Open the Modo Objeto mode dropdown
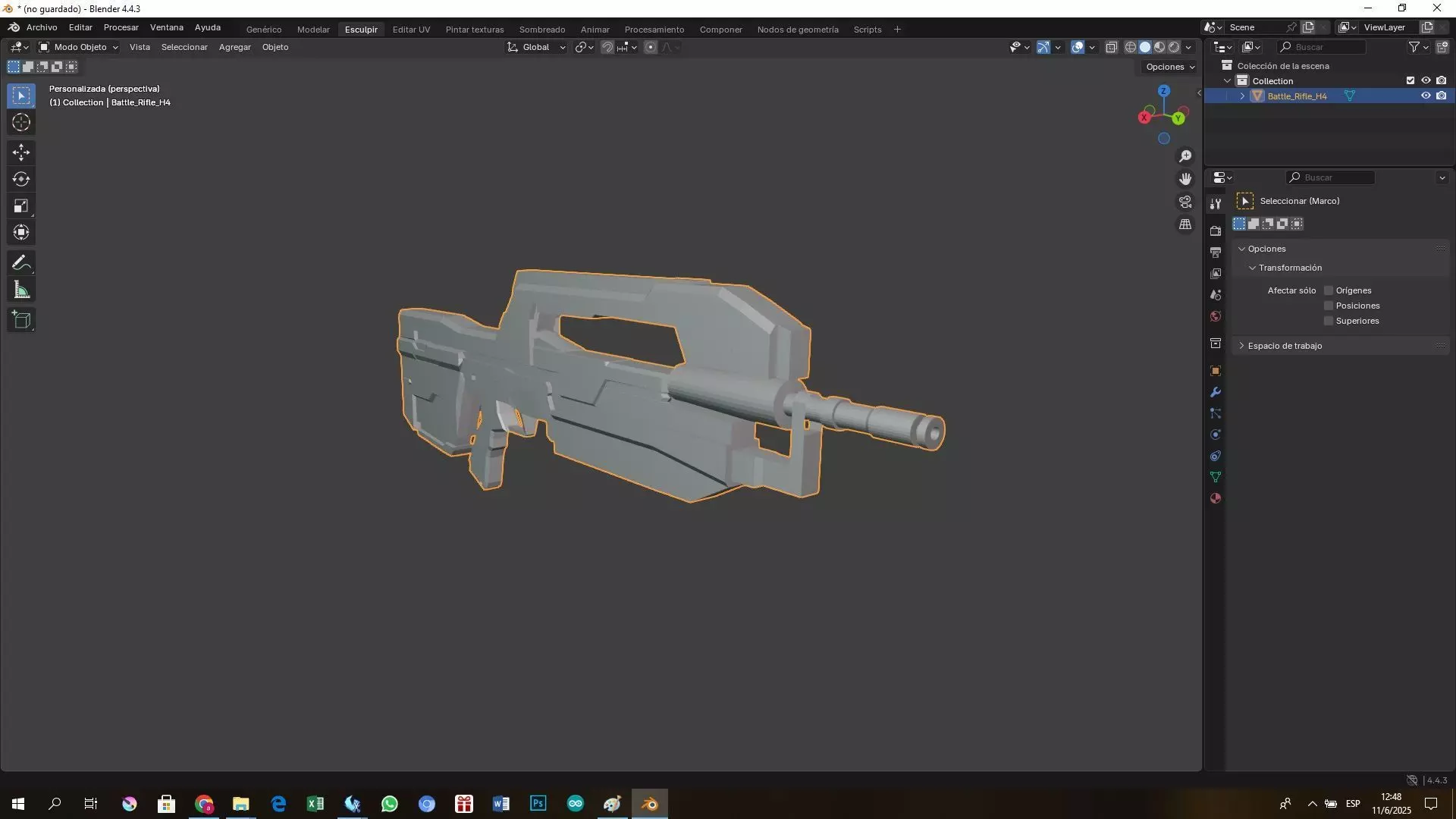 click(79, 47)
